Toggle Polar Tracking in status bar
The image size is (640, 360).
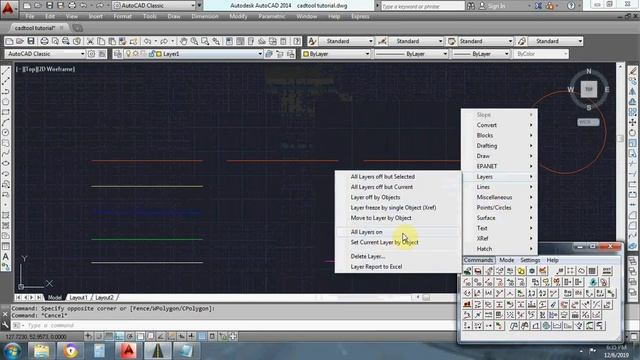coord(130,336)
